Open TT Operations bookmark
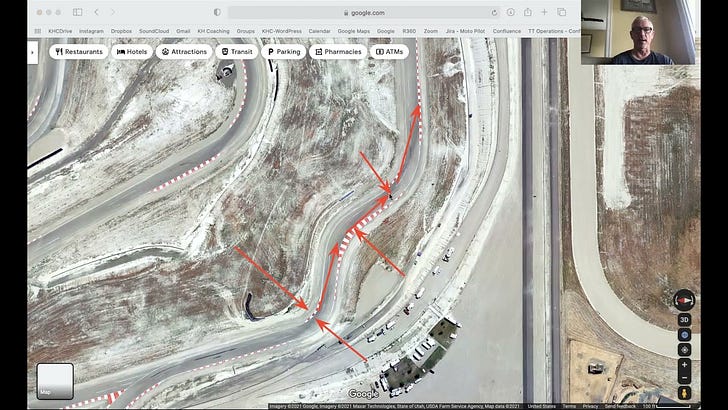Screen dimensions: 728x410 (x=554, y=31)
